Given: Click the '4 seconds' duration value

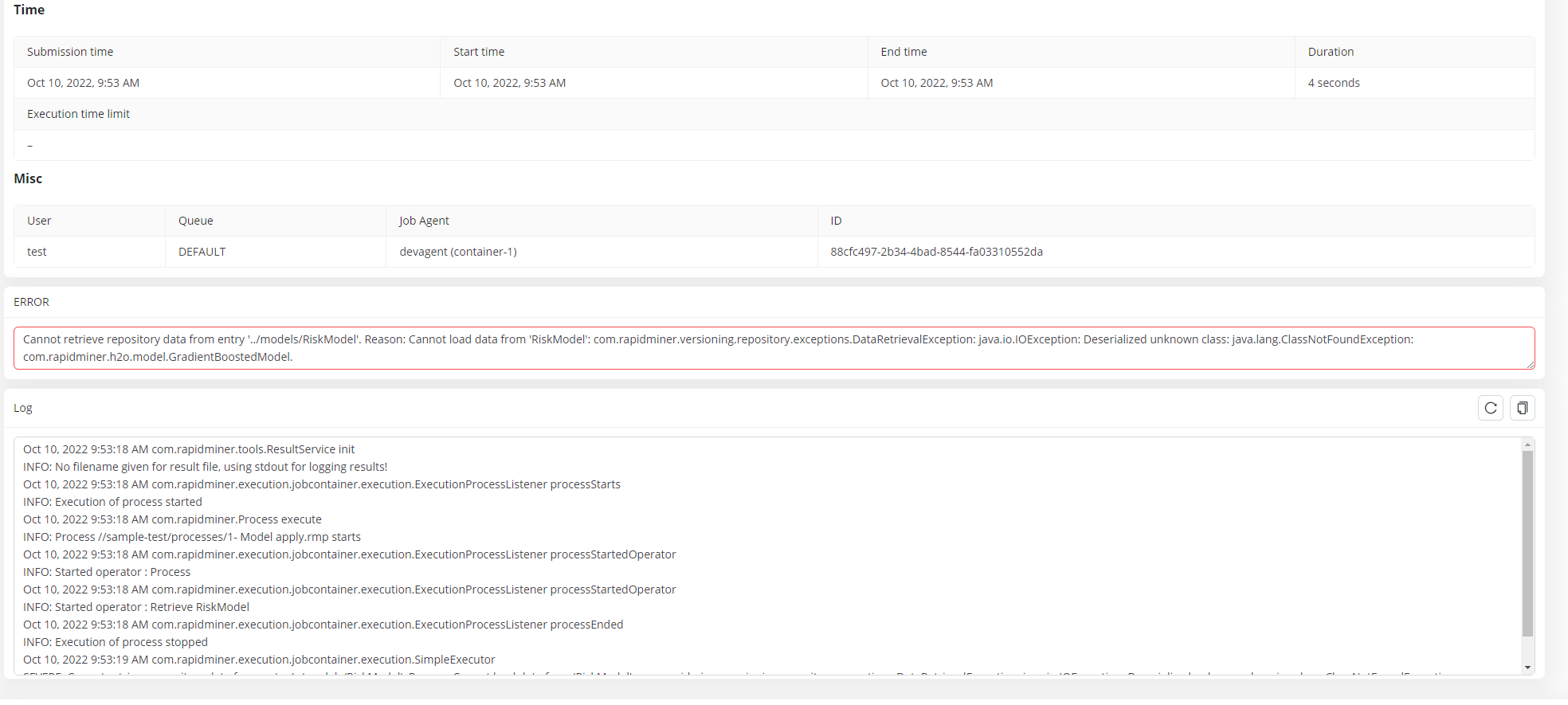Looking at the screenshot, I should coord(1334,83).
